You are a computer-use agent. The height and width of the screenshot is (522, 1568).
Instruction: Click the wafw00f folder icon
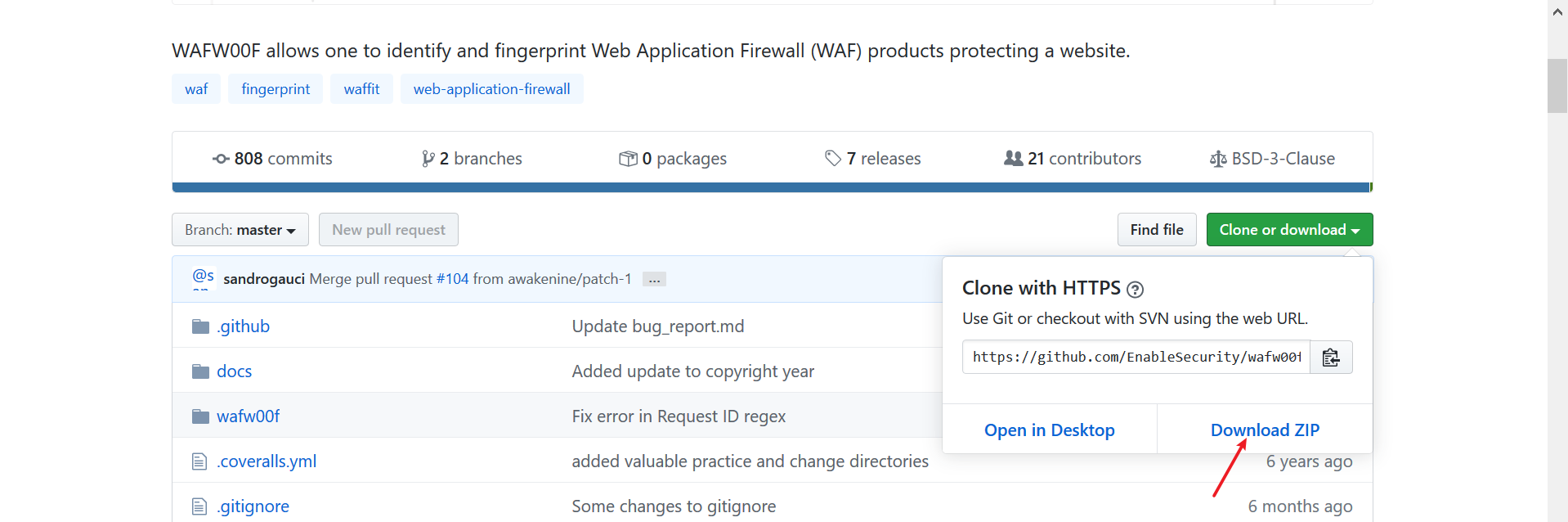(x=200, y=416)
